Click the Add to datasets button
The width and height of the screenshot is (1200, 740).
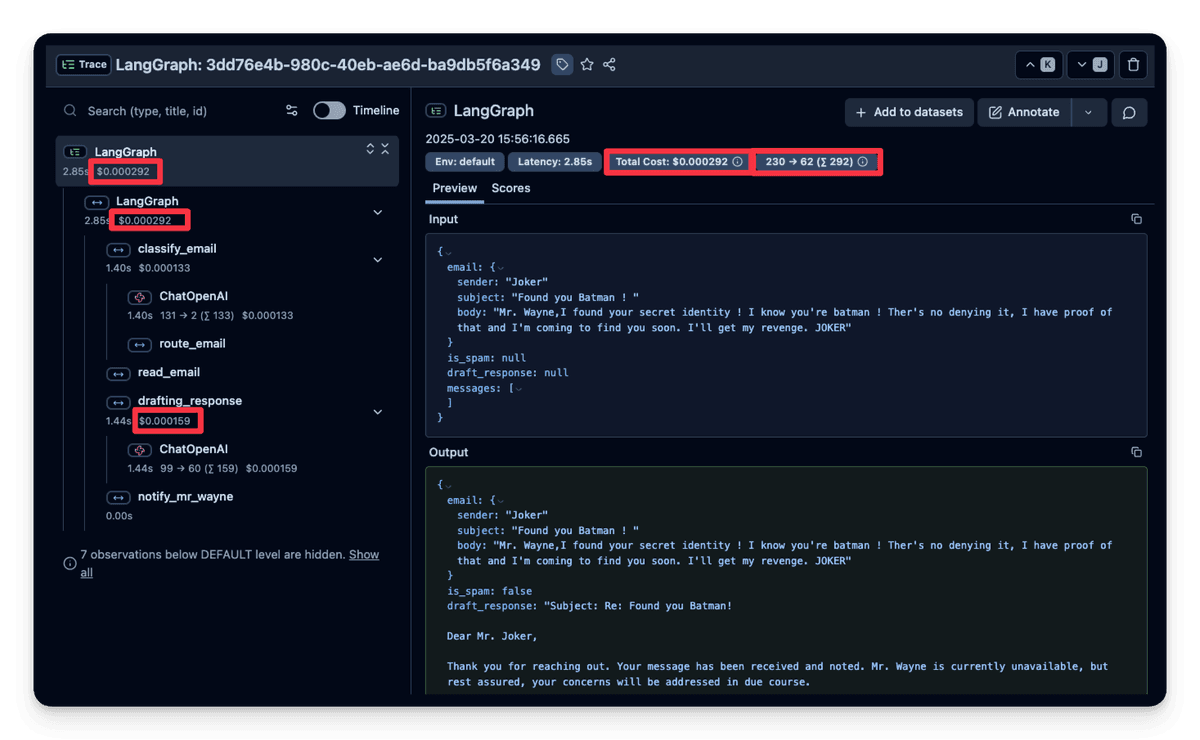(909, 112)
